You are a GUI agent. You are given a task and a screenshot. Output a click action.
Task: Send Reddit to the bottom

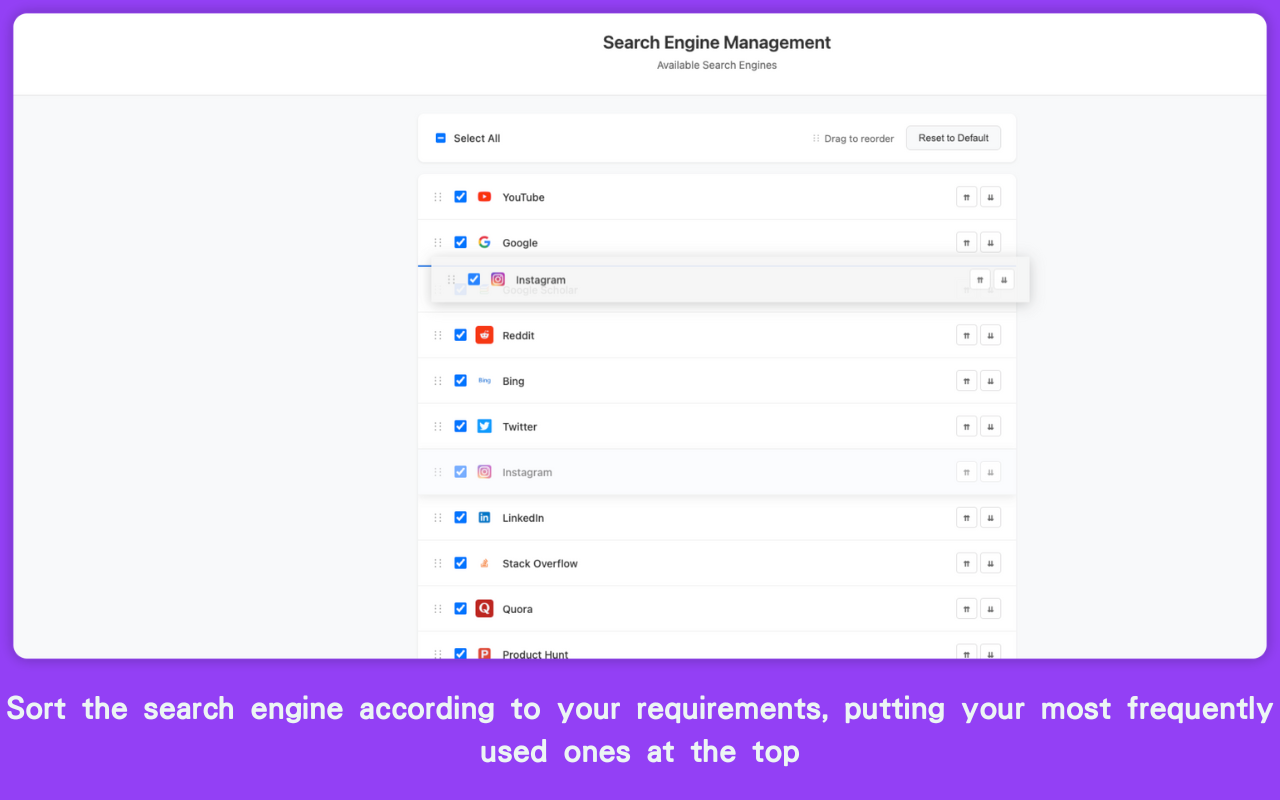(x=990, y=335)
